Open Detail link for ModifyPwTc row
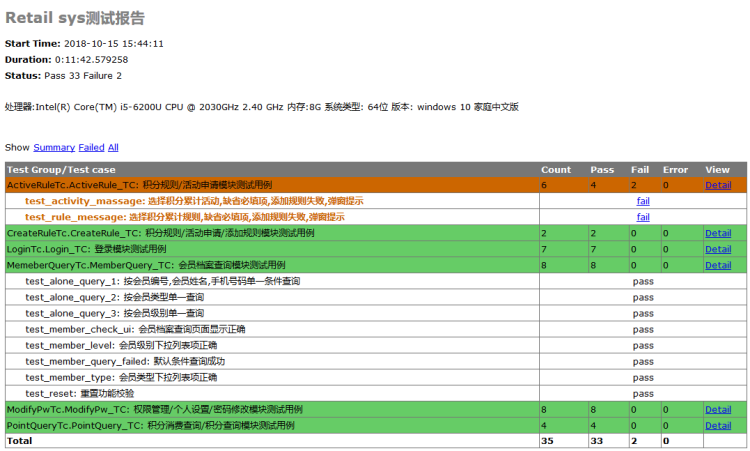Image resolution: width=750 pixels, height=451 pixels. pos(718,410)
